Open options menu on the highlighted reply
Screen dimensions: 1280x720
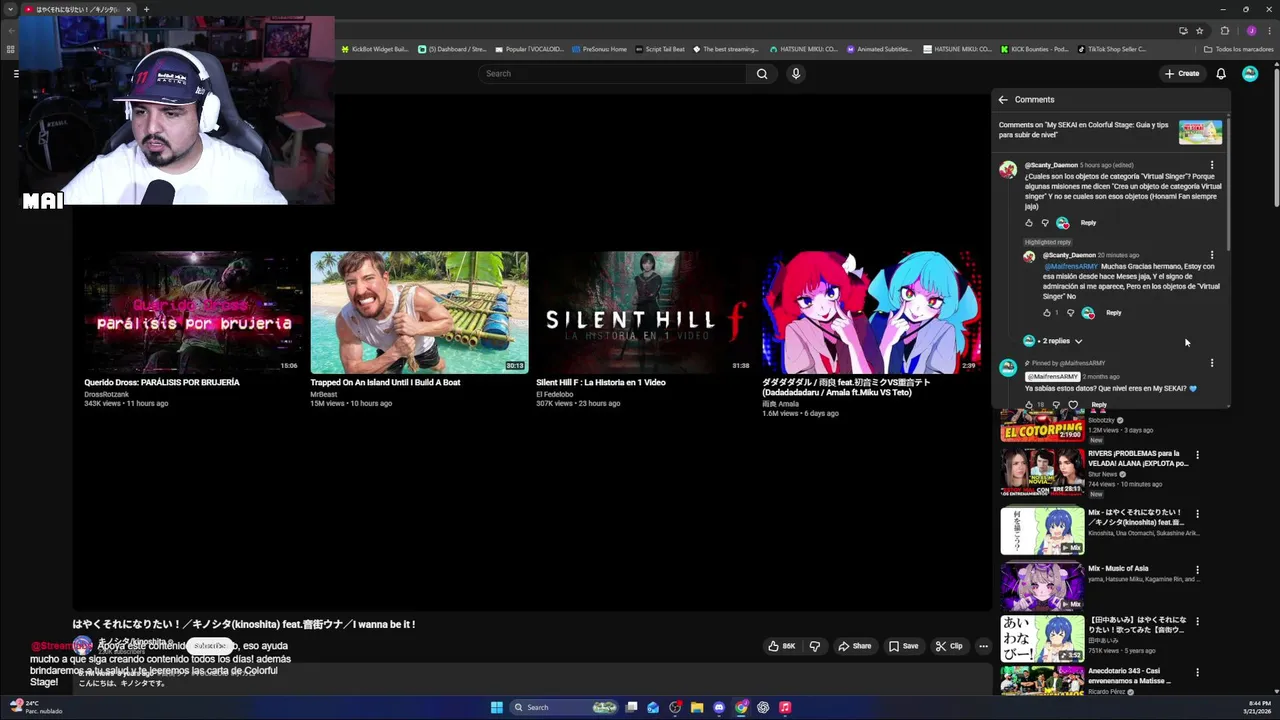(1212, 255)
